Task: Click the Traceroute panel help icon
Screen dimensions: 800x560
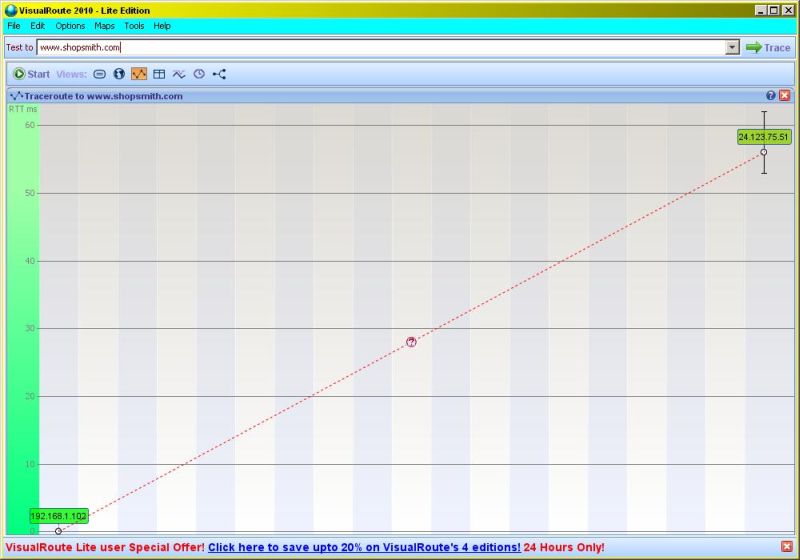Action: click(x=771, y=95)
